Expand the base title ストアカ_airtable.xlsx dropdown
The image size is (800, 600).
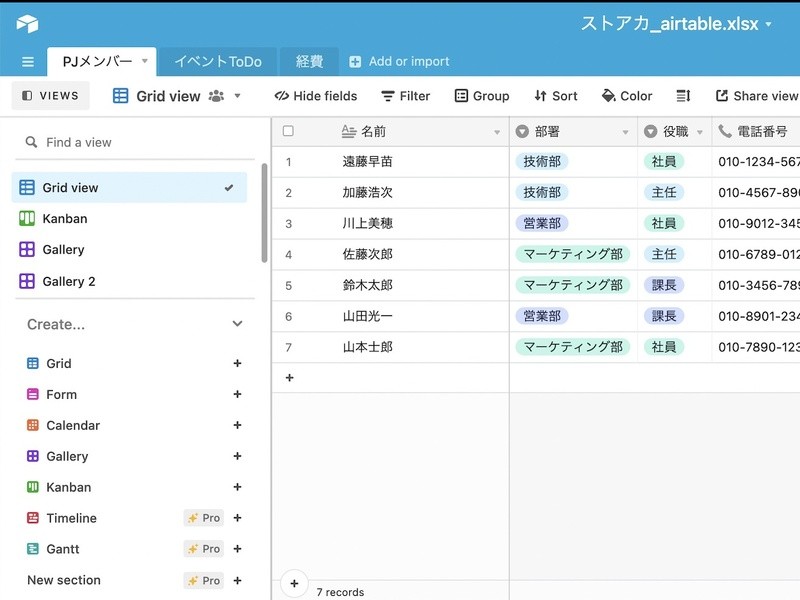(768, 24)
